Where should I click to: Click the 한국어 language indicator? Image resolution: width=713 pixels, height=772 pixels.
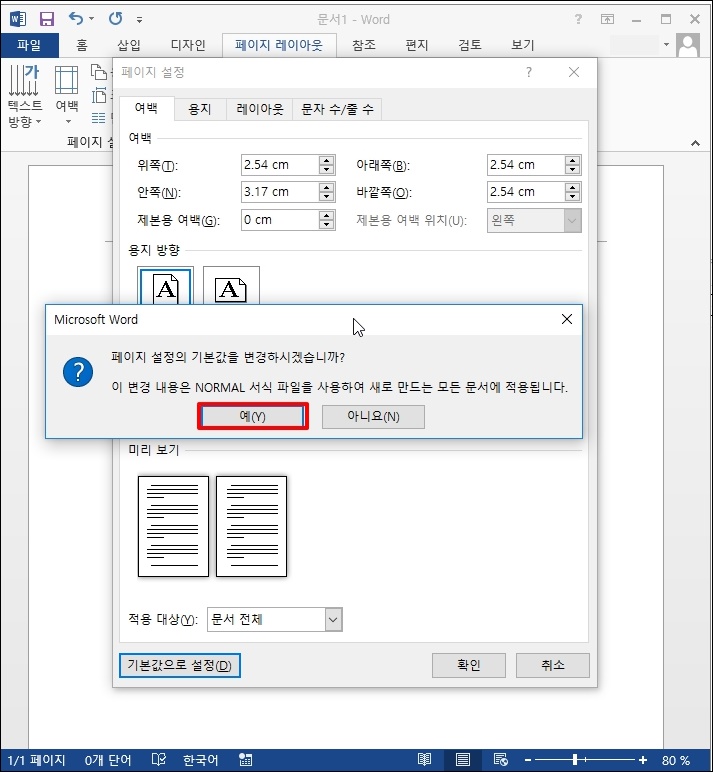[200, 760]
